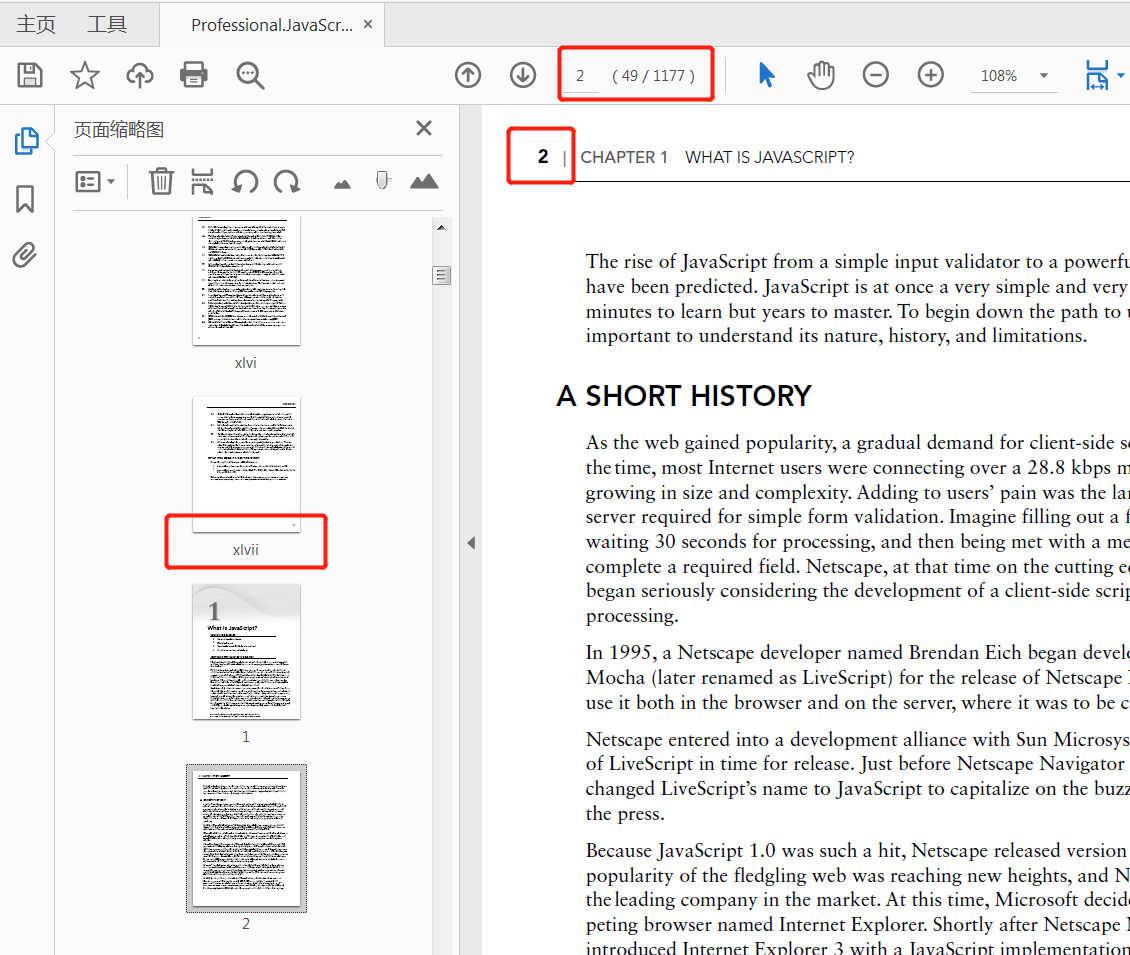Click the 页面缩略图 panel title

point(119,130)
